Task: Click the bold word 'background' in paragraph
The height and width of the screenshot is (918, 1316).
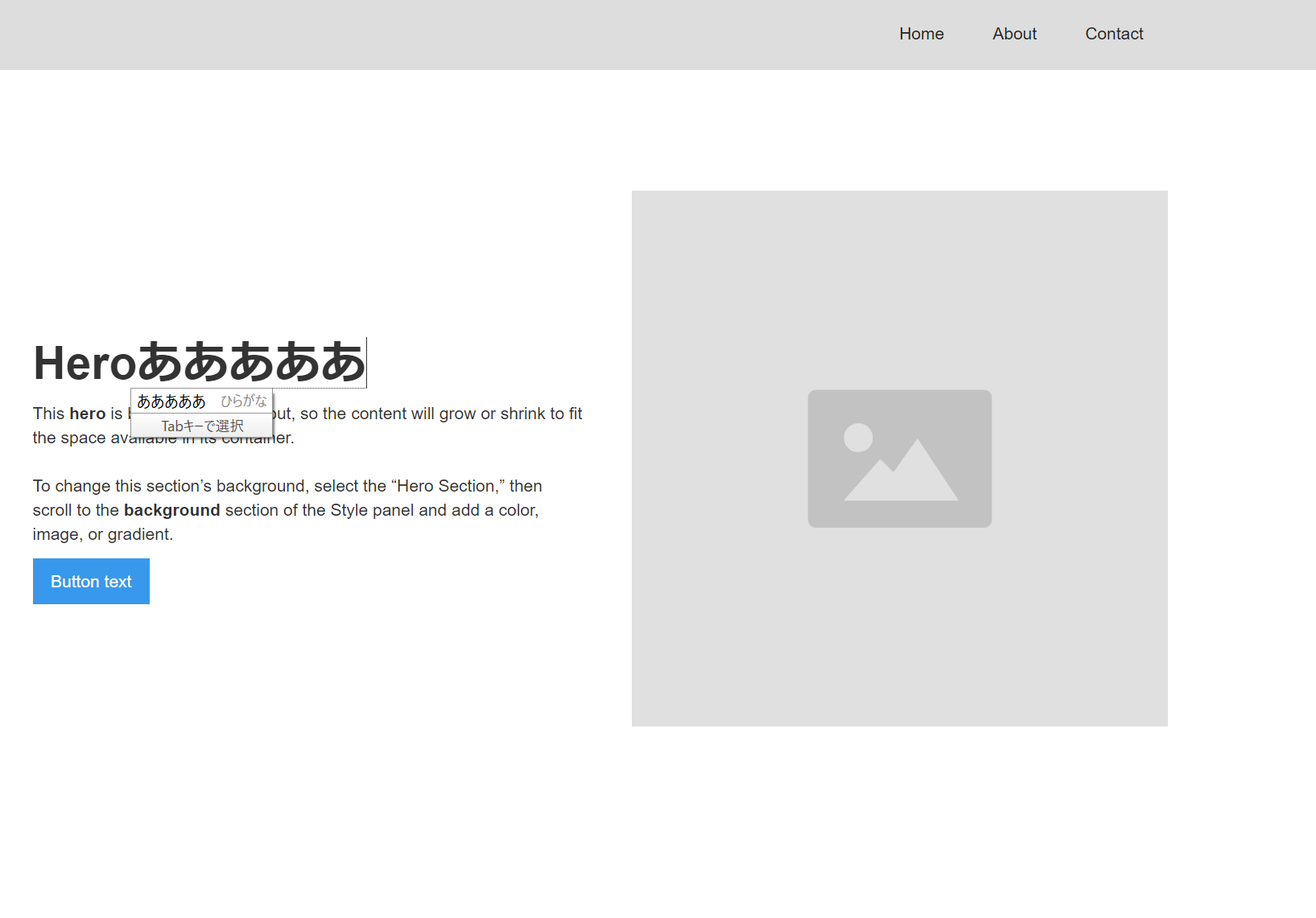Action: [x=172, y=510]
